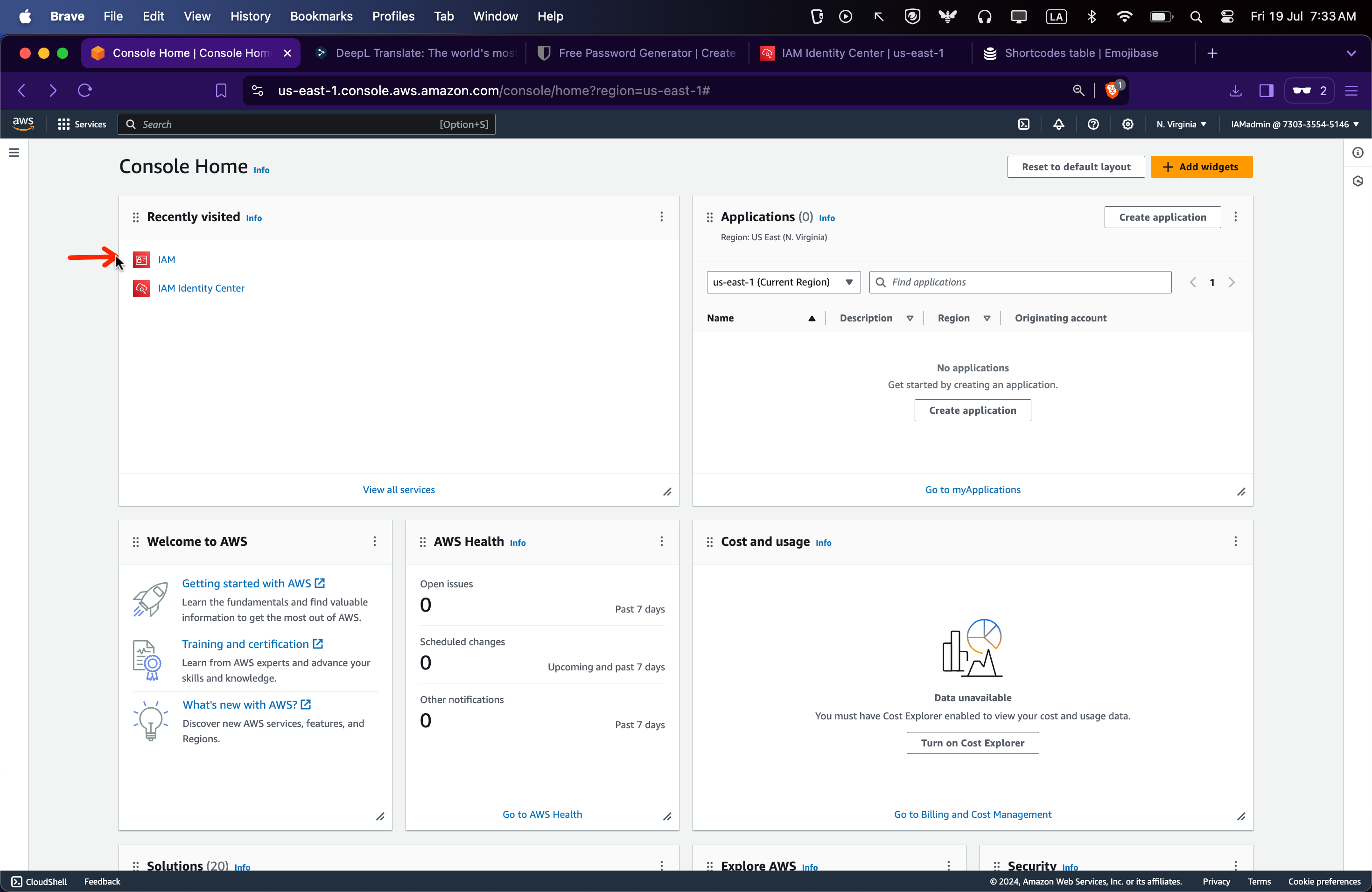
Task: Open the Bookmarks menu in the menu bar
Action: pos(321,16)
